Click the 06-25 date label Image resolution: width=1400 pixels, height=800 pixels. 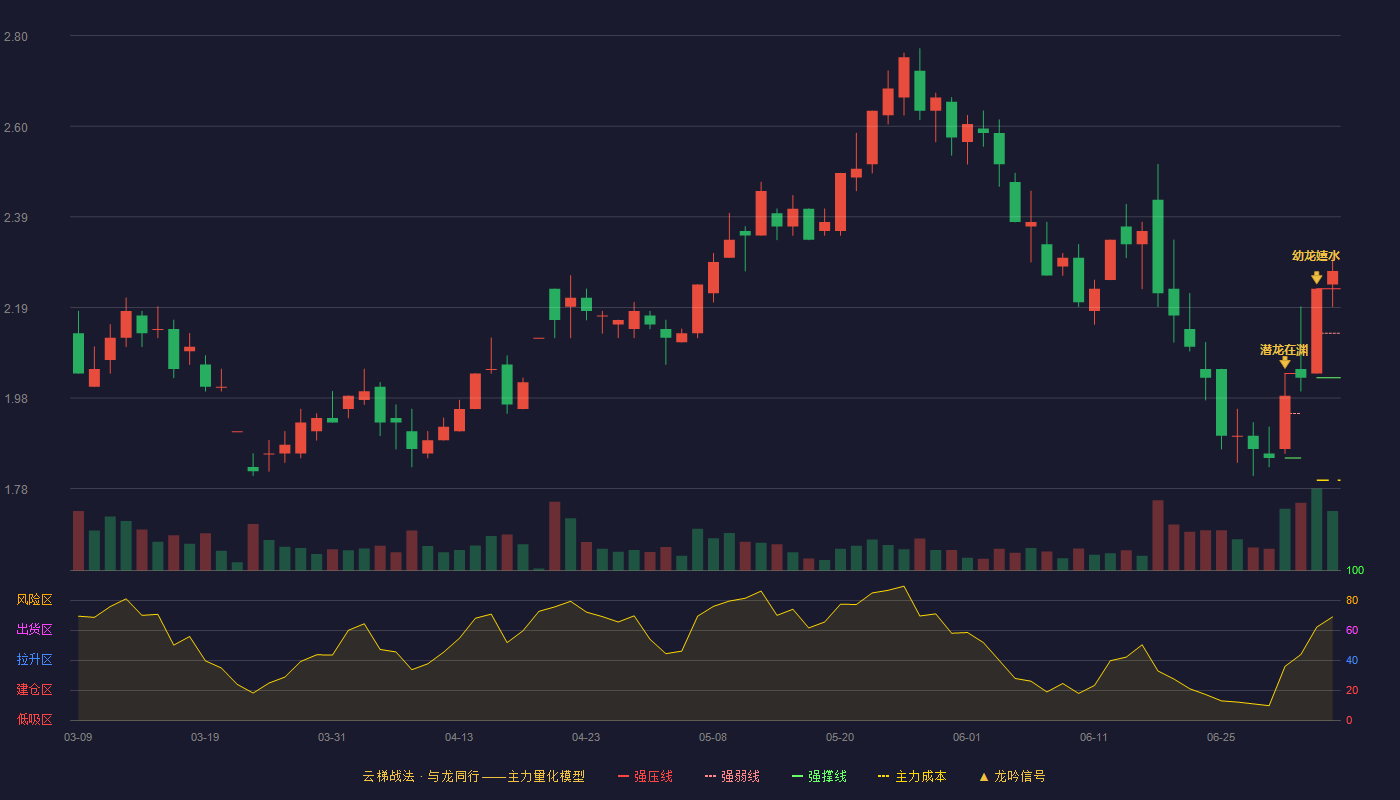tap(1221, 737)
